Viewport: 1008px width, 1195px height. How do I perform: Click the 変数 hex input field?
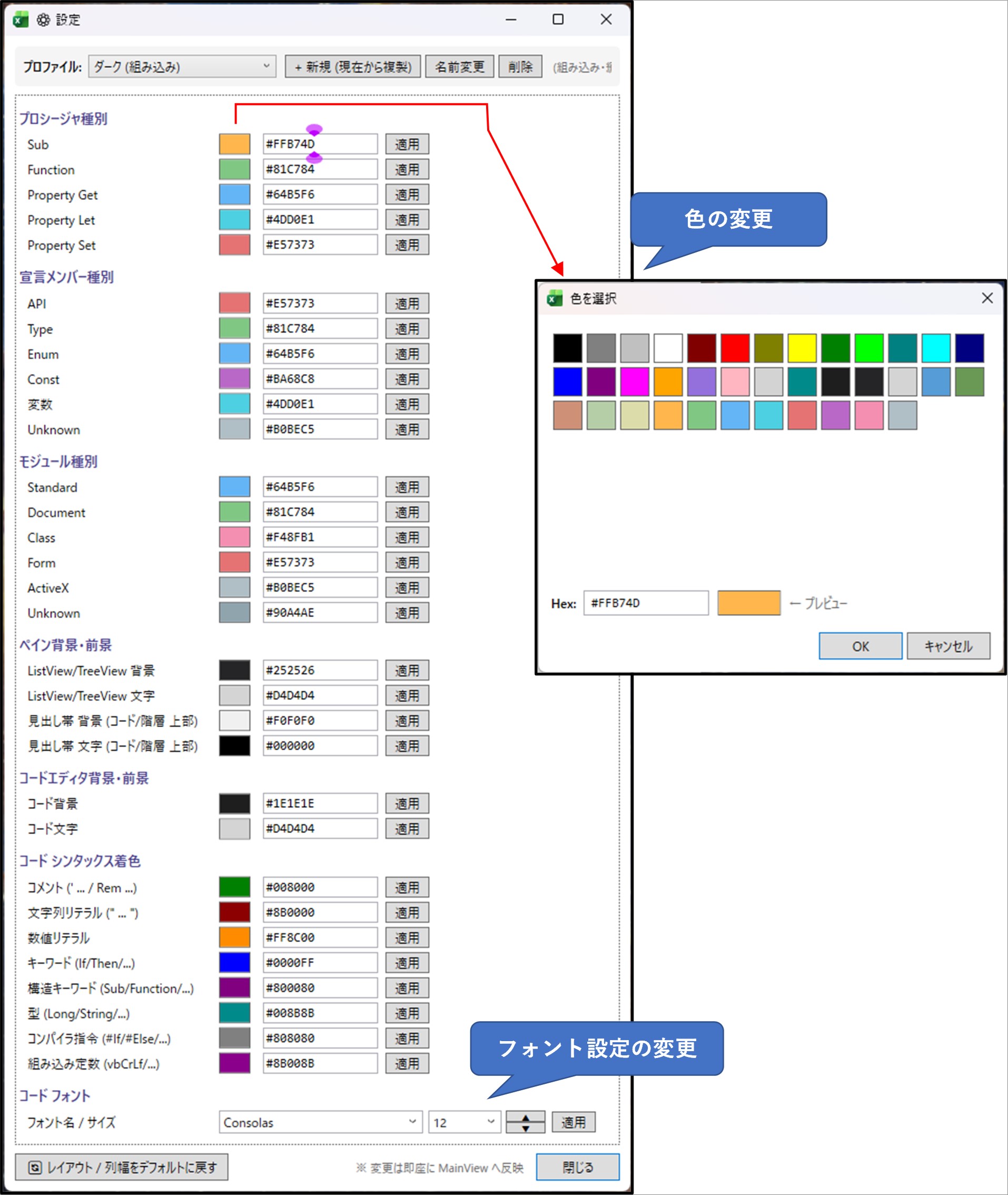point(320,404)
